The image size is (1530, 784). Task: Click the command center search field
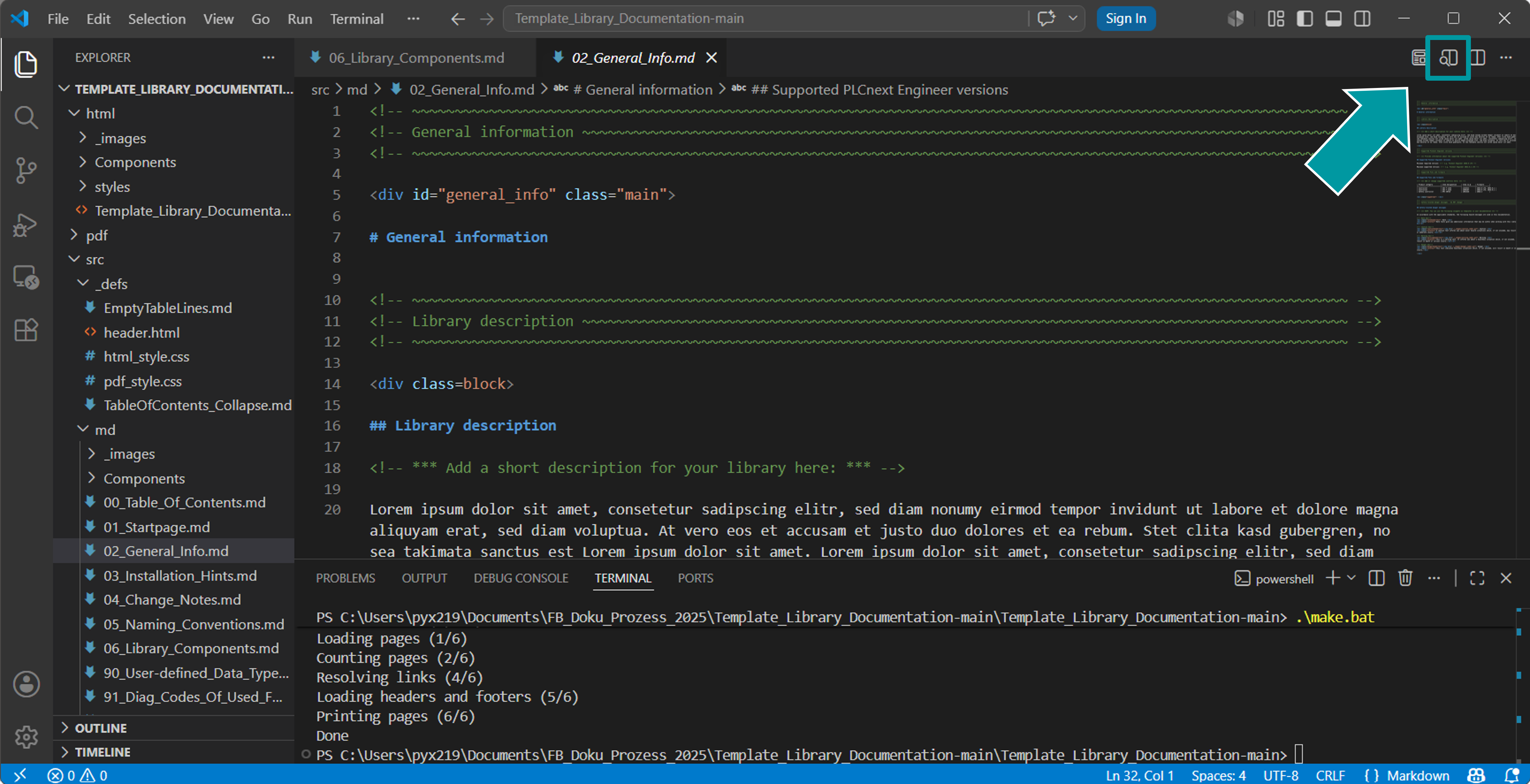pyautogui.click(x=765, y=18)
